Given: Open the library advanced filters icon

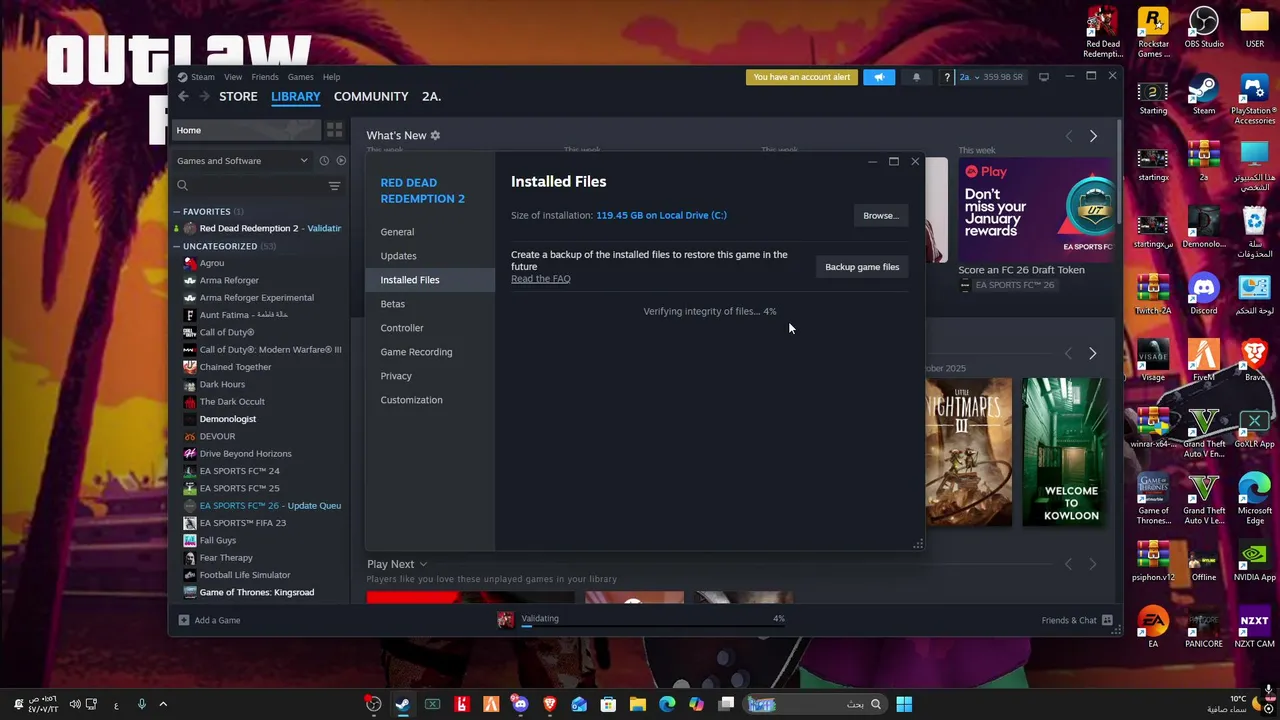Looking at the screenshot, I should (334, 185).
